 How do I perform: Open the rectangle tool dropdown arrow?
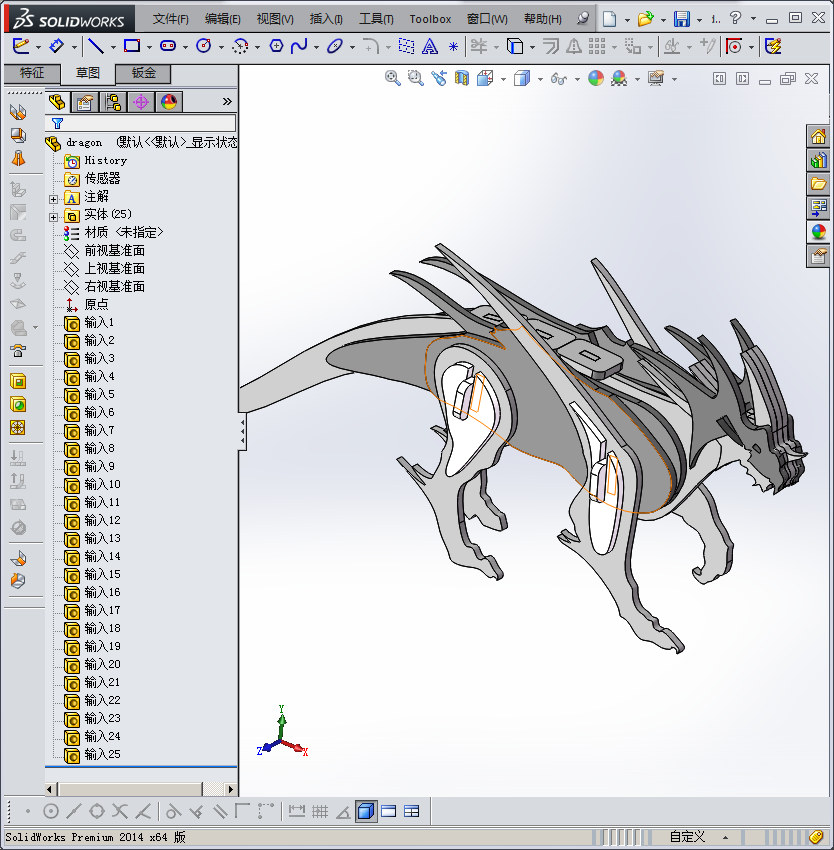149,47
